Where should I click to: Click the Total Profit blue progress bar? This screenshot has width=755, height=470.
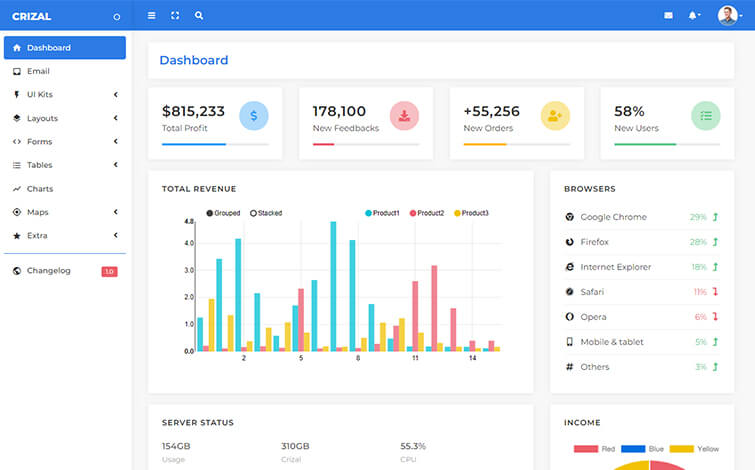(x=194, y=144)
